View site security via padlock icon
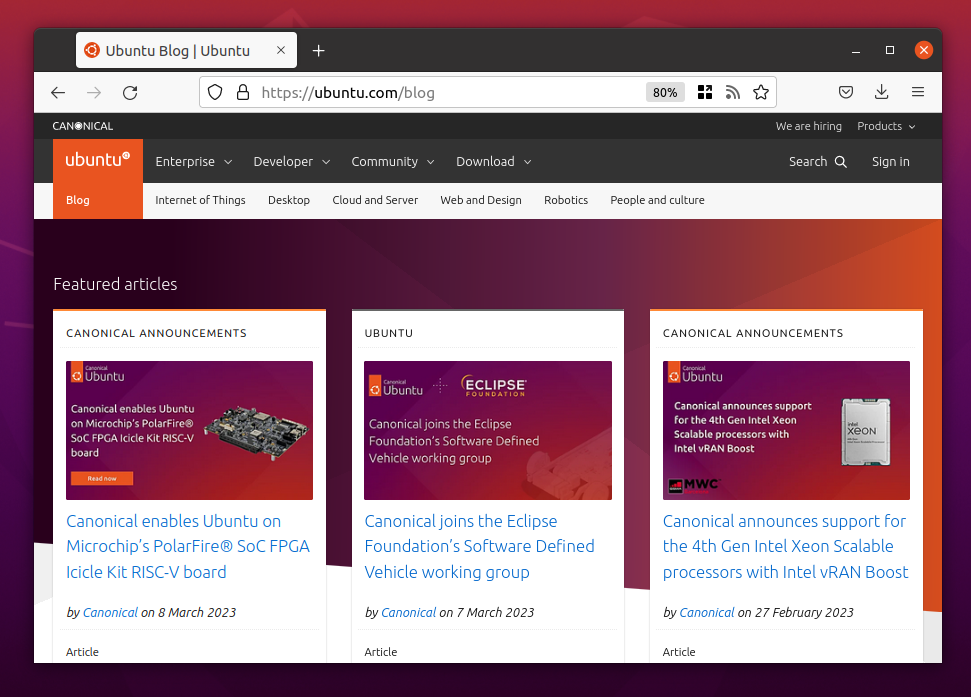This screenshot has height=697, width=971. [x=243, y=92]
